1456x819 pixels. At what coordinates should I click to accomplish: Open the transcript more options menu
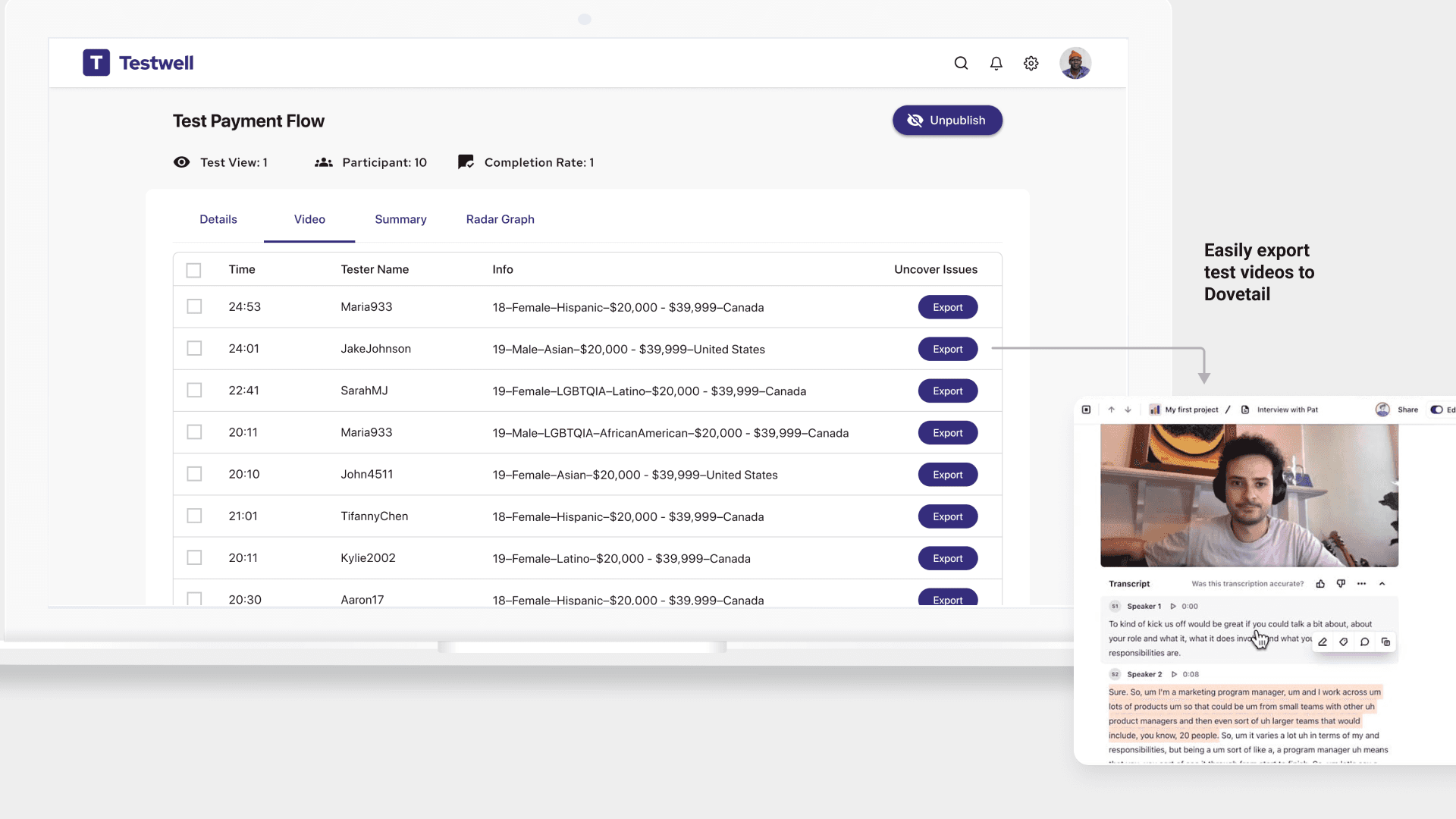tap(1361, 584)
